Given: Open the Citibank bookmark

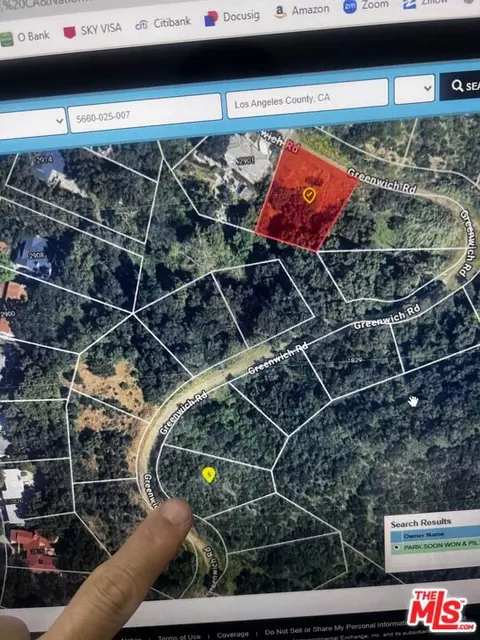Looking at the screenshot, I should 163,24.
